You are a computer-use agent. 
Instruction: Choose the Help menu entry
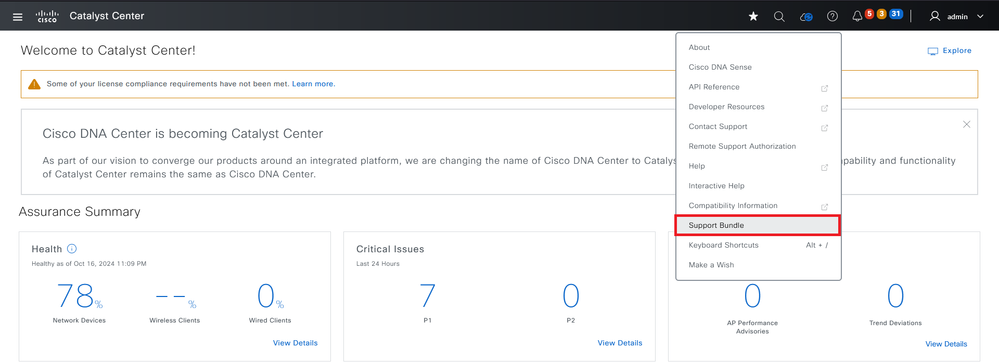tap(758, 166)
